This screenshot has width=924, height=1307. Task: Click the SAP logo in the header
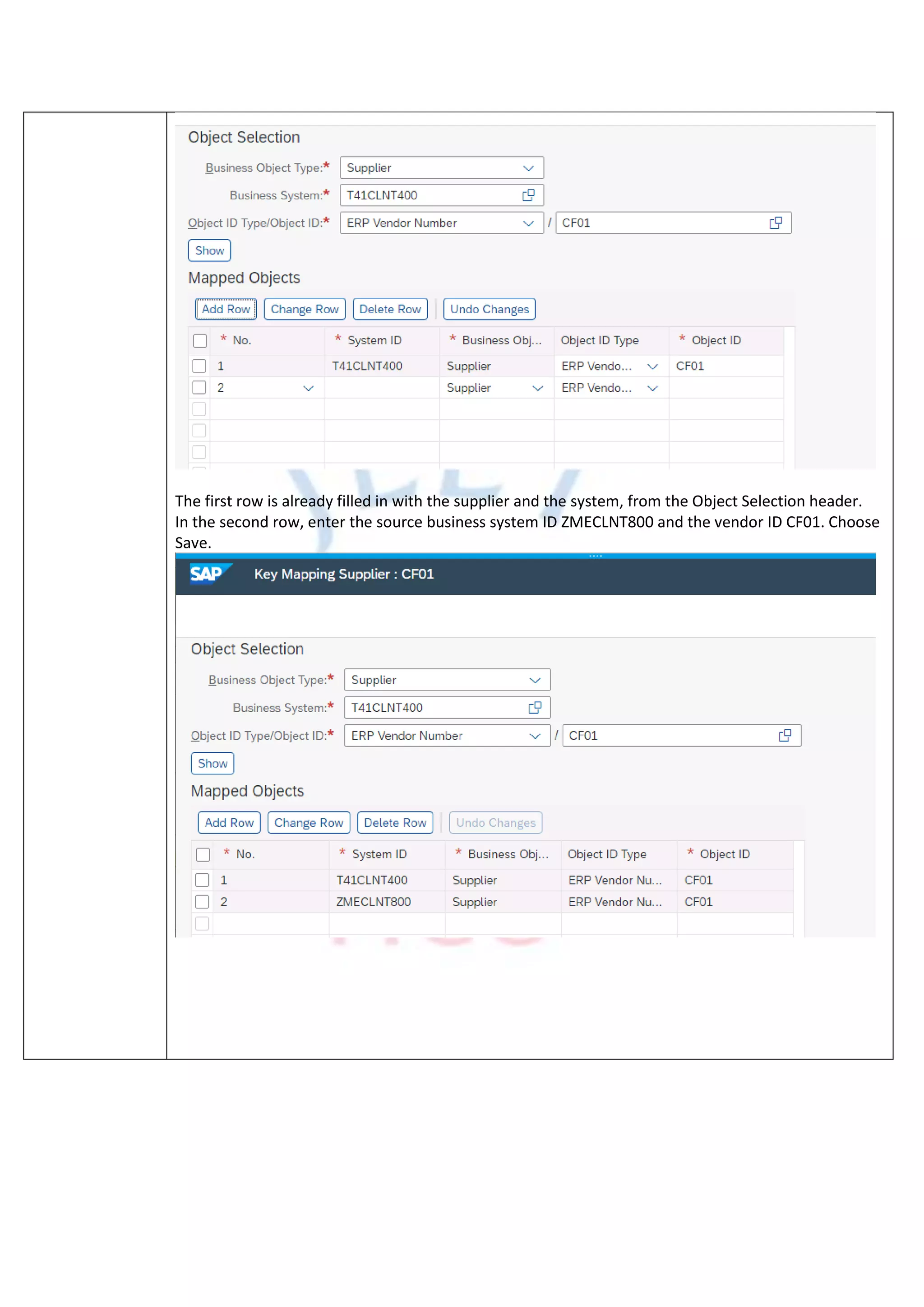point(211,574)
